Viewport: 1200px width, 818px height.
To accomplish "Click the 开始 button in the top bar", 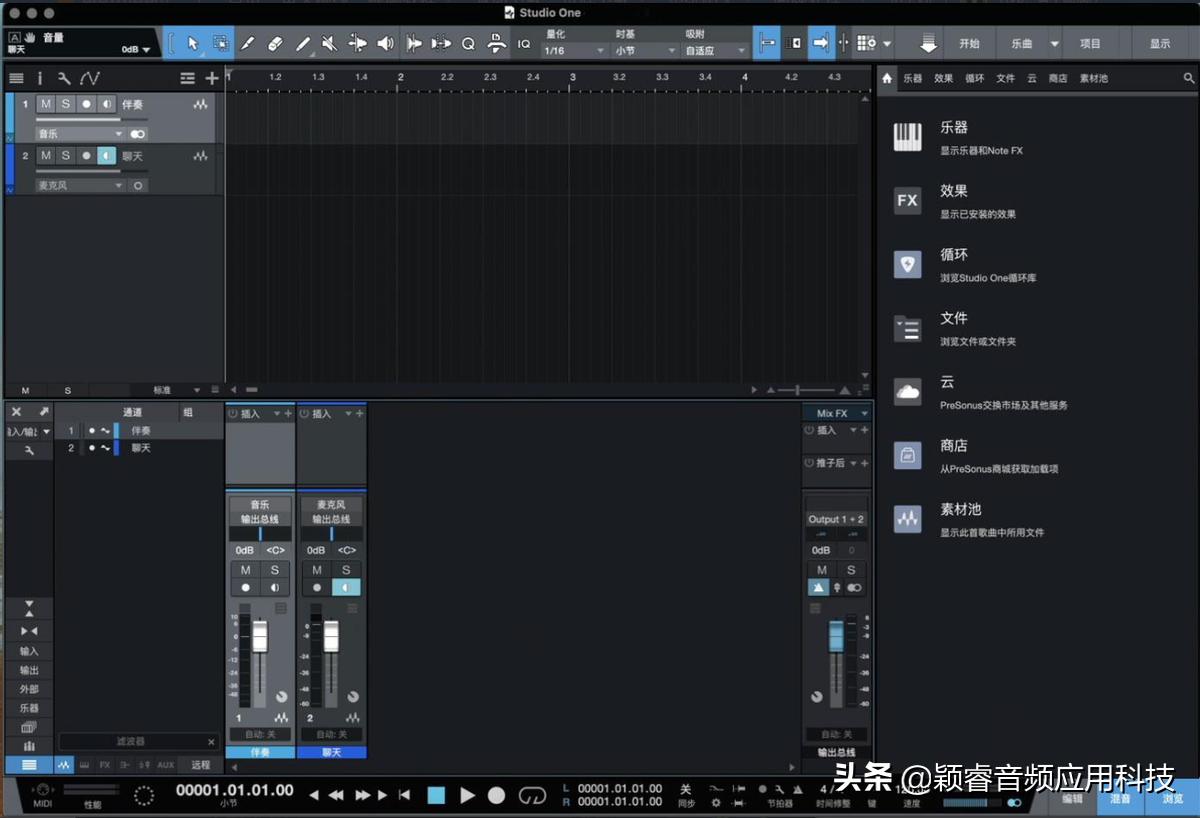I will click(968, 43).
